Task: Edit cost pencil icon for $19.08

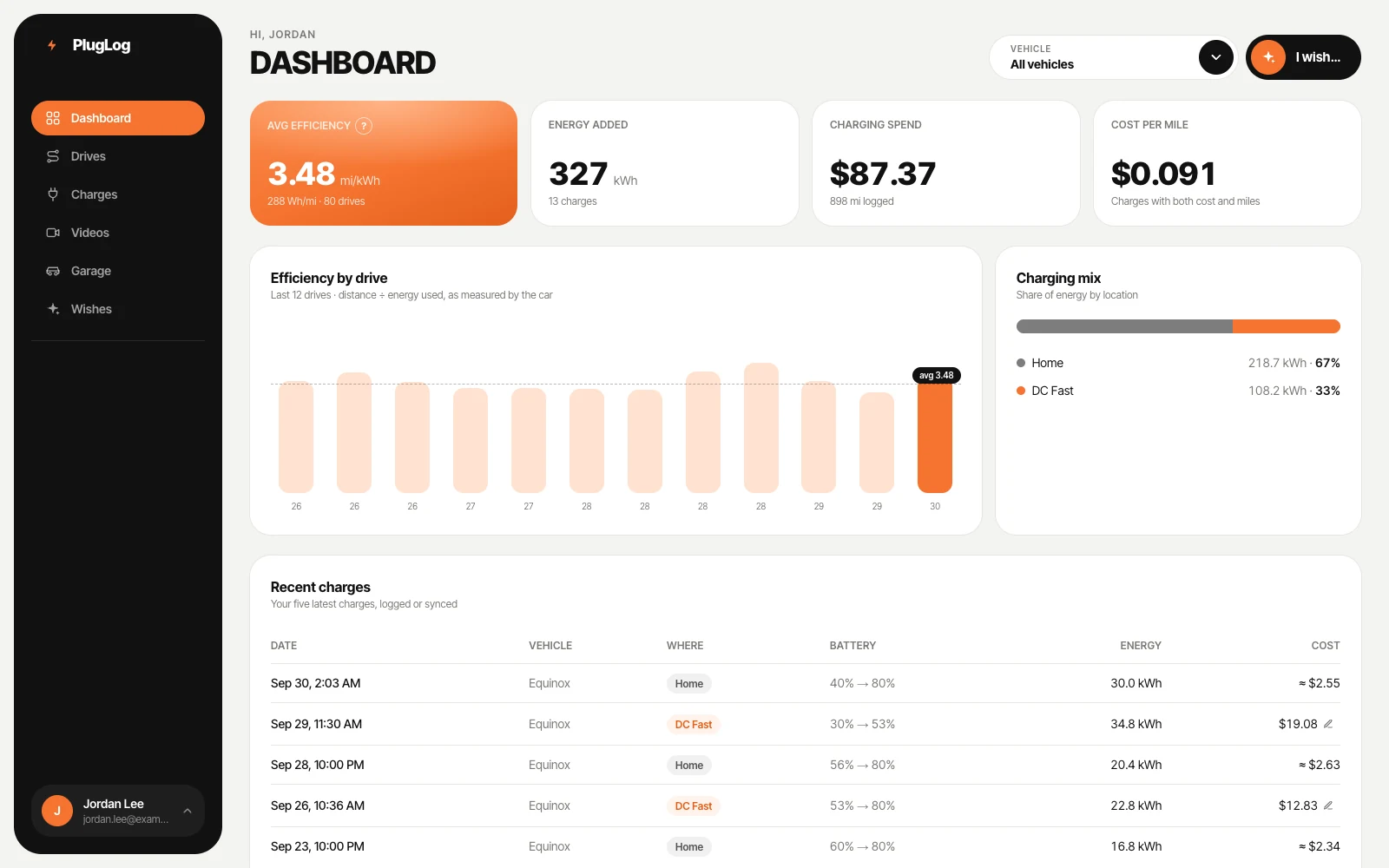Action: 1328,724
